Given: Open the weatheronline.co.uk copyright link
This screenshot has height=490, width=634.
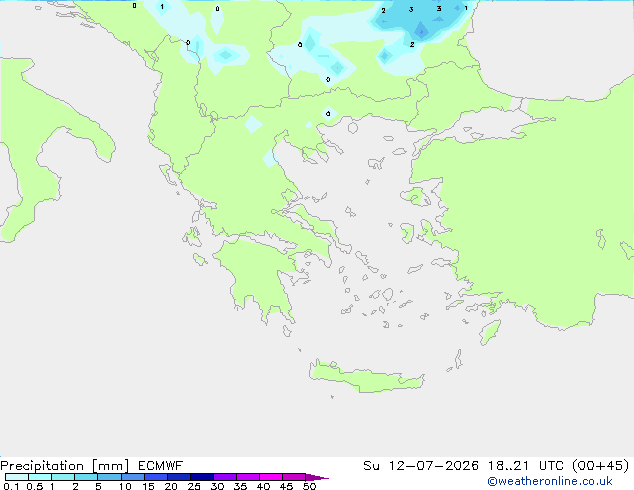Looking at the screenshot, I should [x=550, y=481].
